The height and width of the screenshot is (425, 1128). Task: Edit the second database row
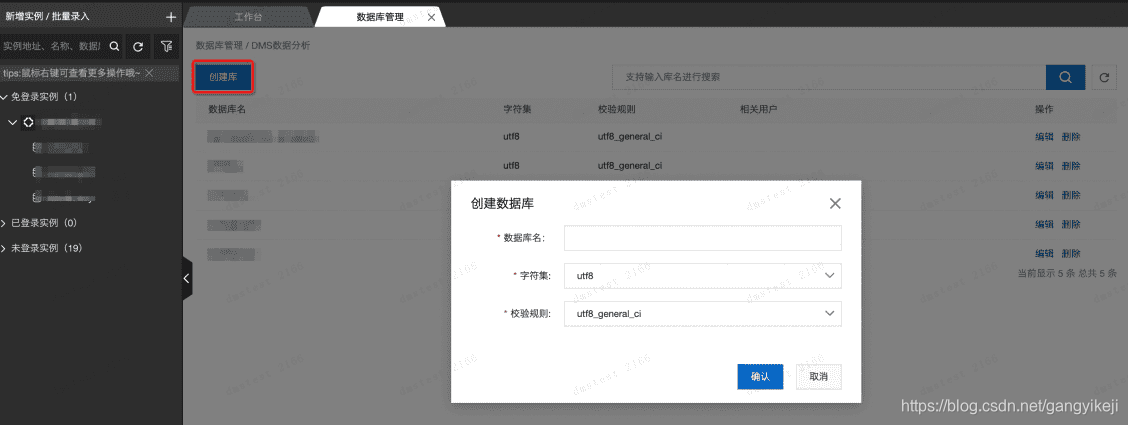coord(1044,165)
